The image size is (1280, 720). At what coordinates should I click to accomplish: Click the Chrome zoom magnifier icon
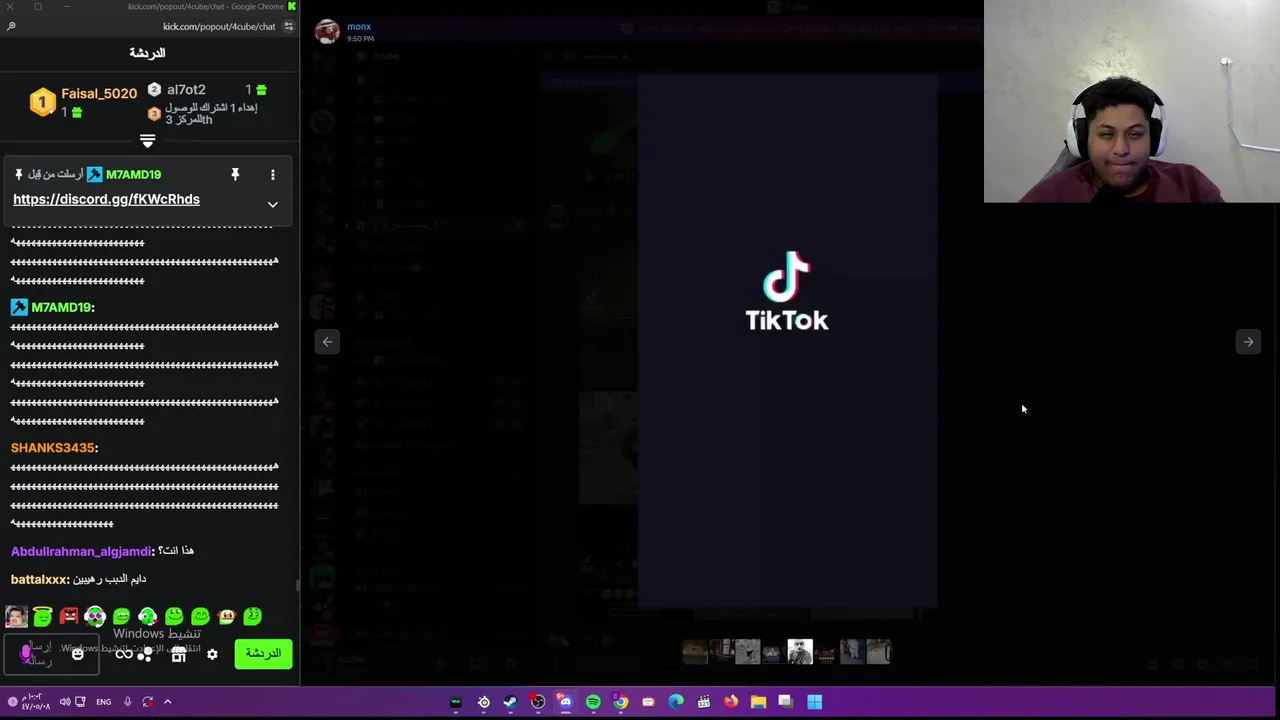click(x=11, y=26)
